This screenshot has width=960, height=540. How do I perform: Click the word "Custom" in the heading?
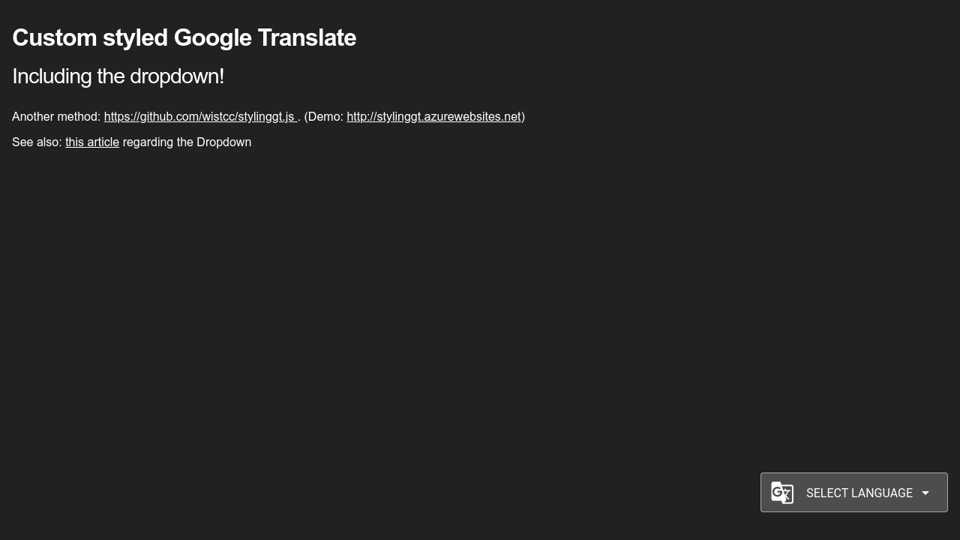click(x=53, y=38)
